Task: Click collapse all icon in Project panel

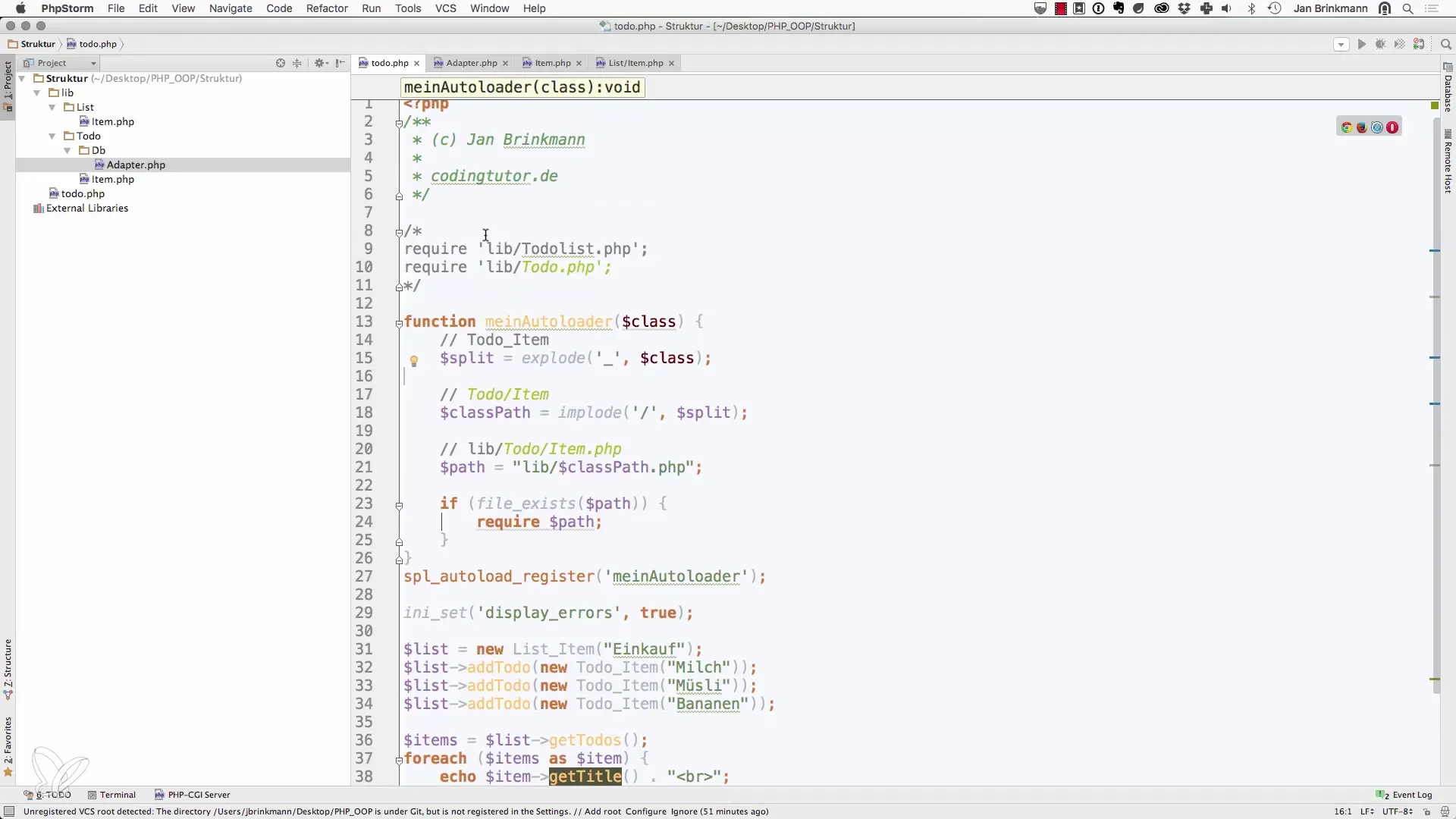Action: pyautogui.click(x=297, y=63)
